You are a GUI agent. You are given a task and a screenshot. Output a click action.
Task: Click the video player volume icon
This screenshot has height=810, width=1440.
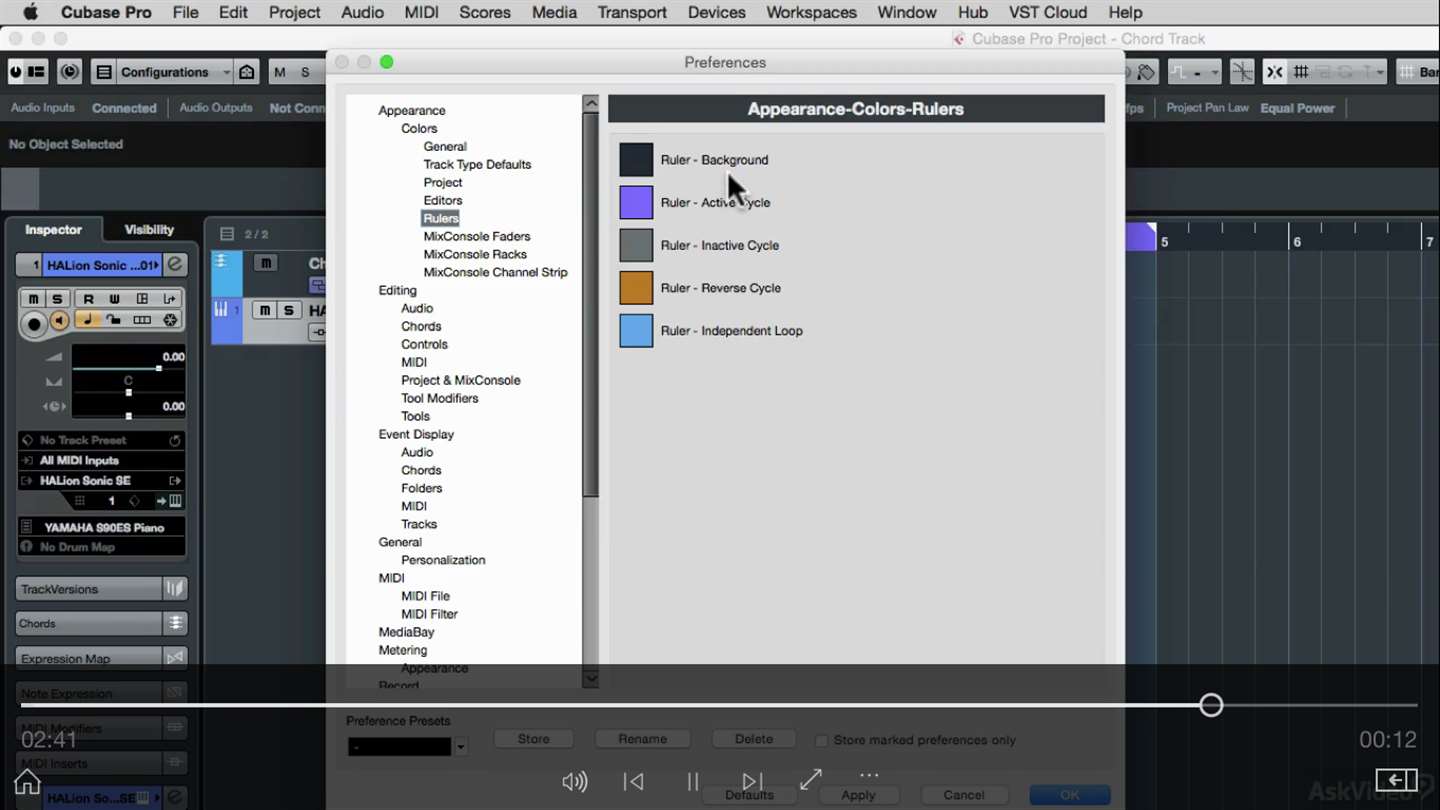tap(575, 782)
